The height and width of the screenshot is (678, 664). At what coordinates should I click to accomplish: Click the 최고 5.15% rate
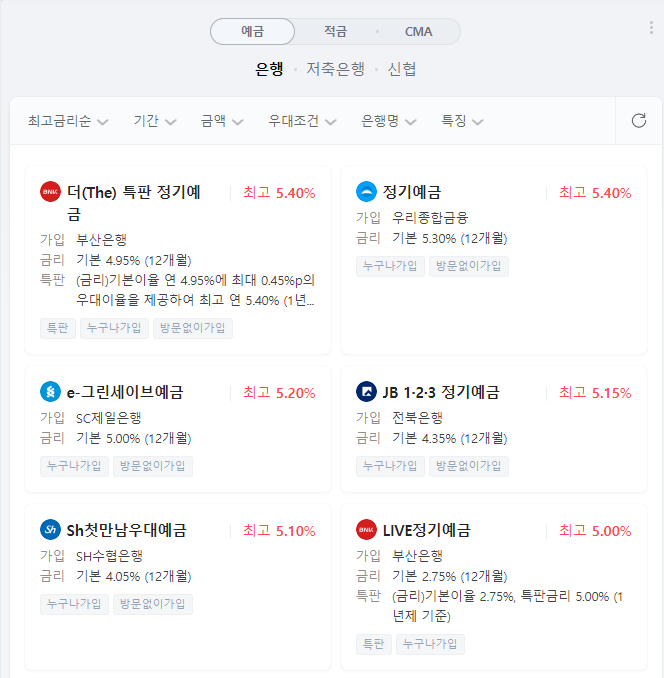tap(595, 393)
